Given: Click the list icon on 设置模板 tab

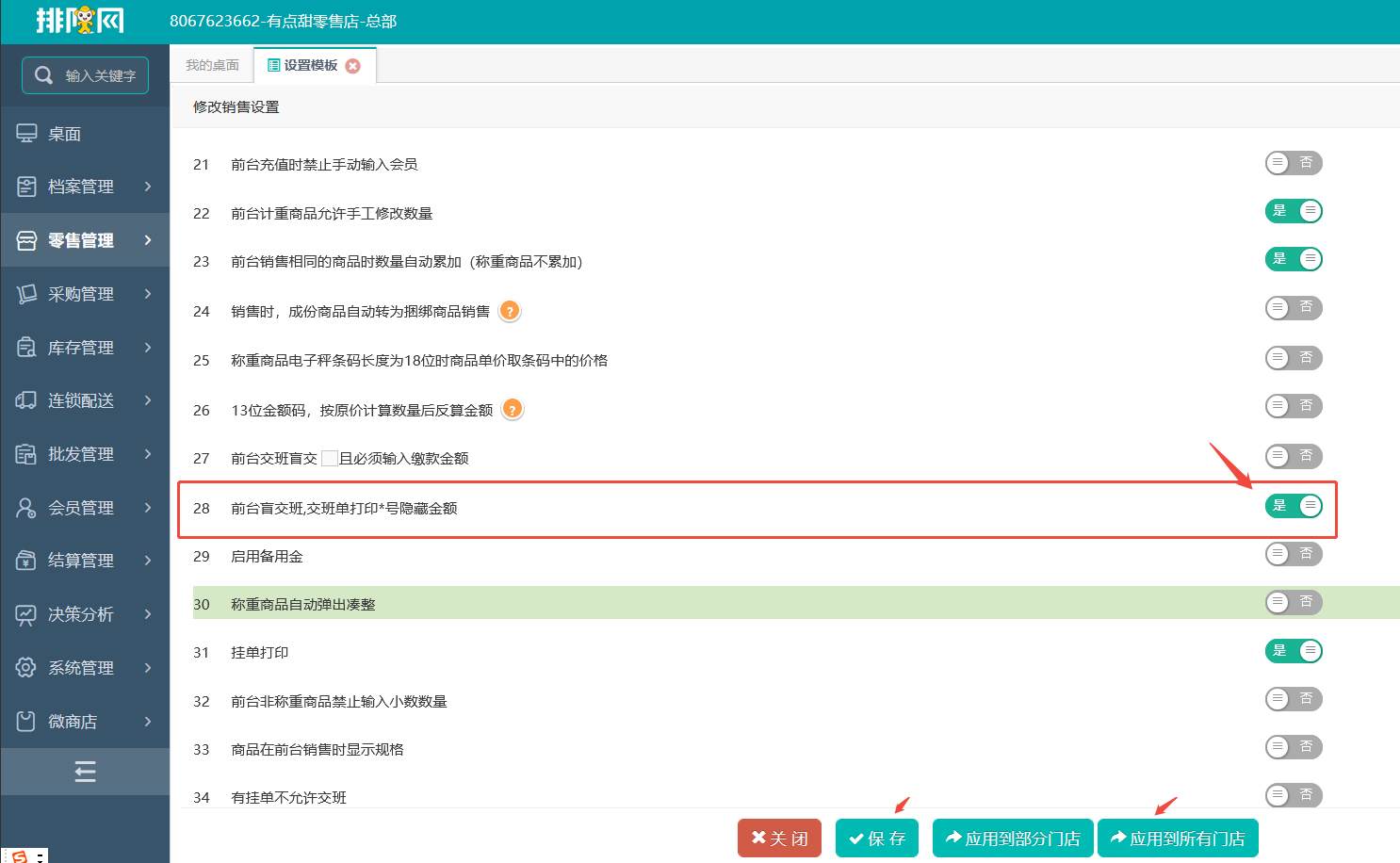Looking at the screenshot, I should [274, 65].
